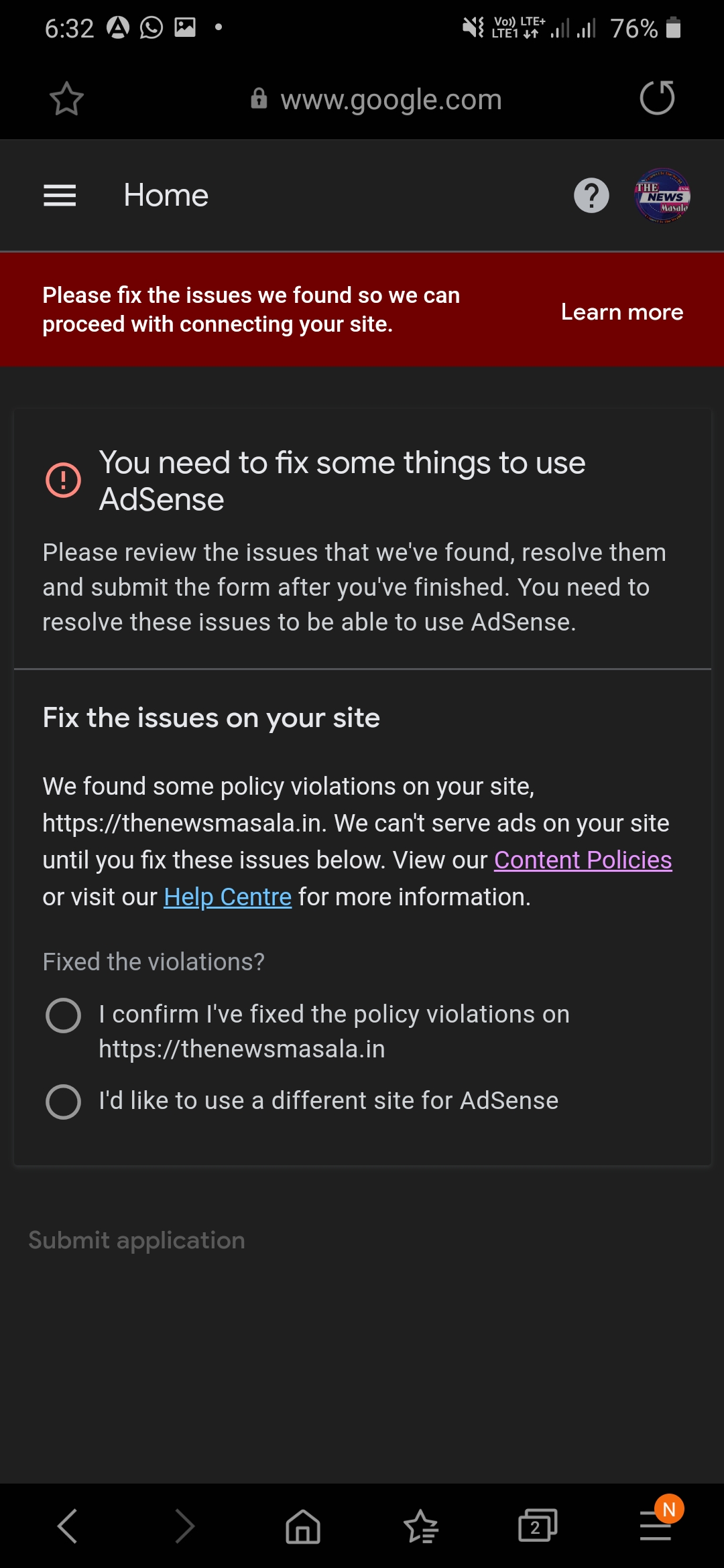Open the help question mark icon

[591, 196]
